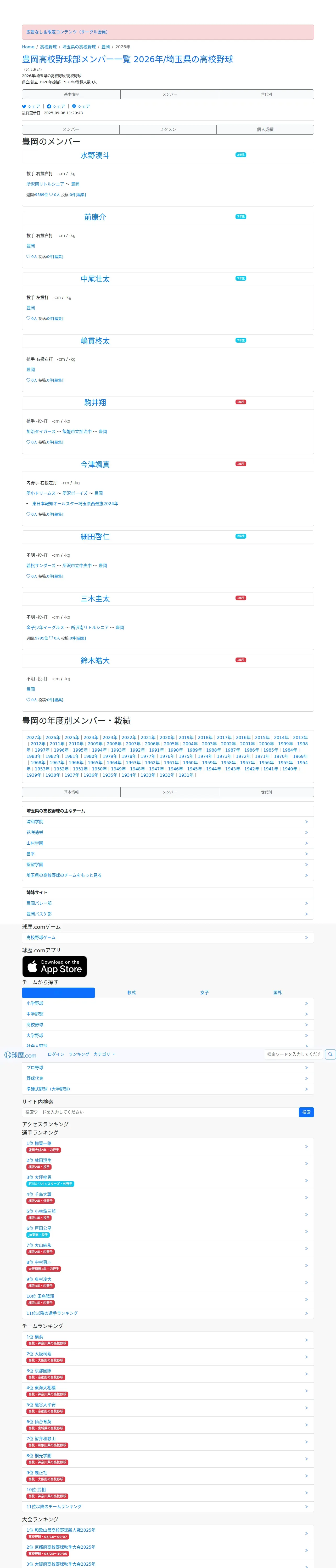Open the 6位 仙台育英 ranking row
The image size is (336, 1568).
click(x=168, y=1425)
